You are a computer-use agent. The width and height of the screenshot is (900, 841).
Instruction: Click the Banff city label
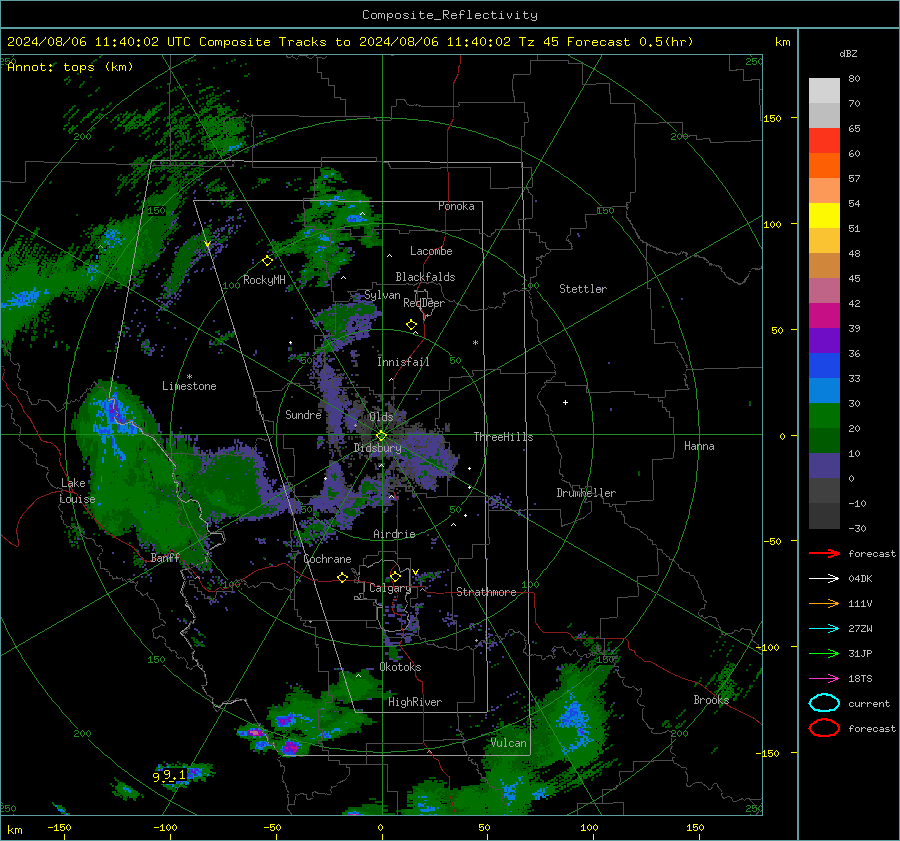165,557
